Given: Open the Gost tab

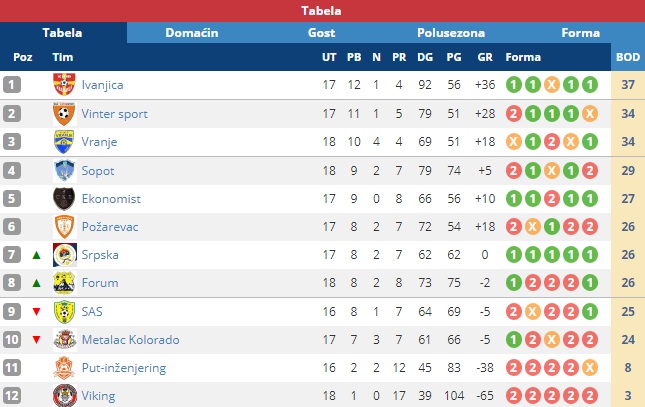Looking at the screenshot, I should point(321,33).
